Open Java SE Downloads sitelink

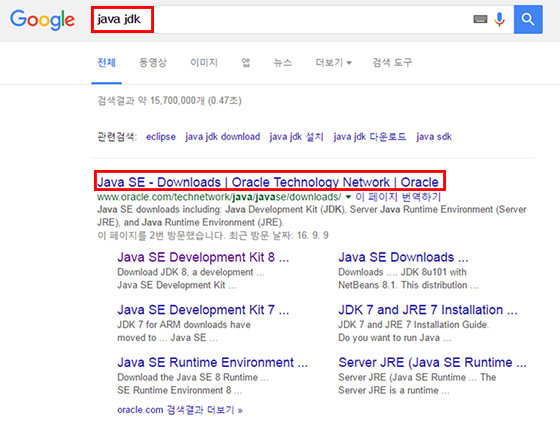click(403, 257)
